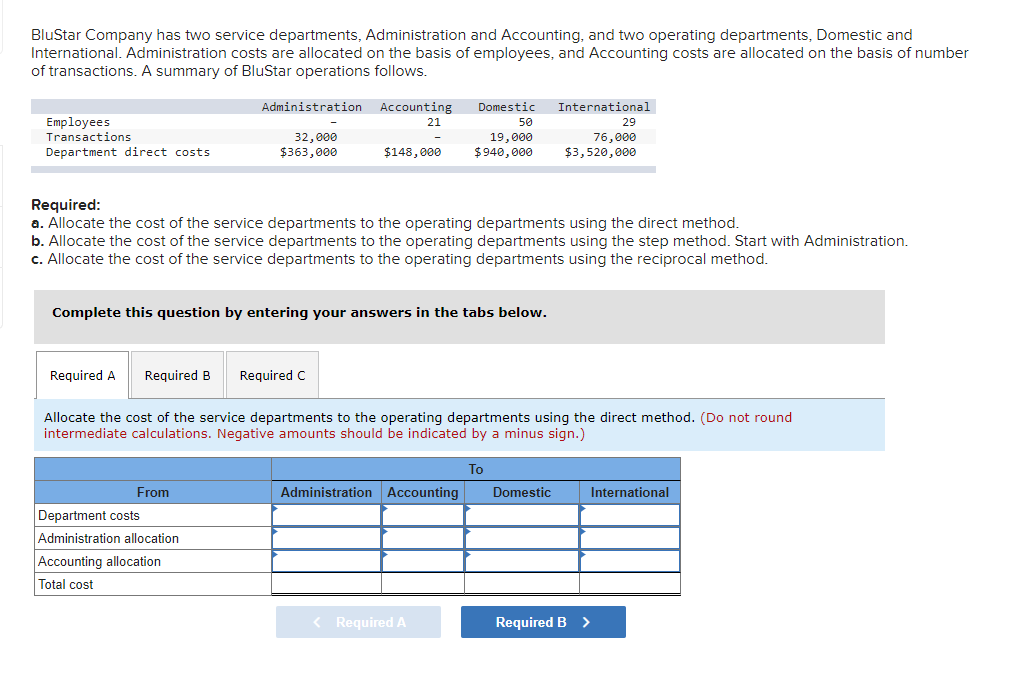The height and width of the screenshot is (696, 1009).
Task: Click the 'Transactions' row label
Action: point(88,137)
